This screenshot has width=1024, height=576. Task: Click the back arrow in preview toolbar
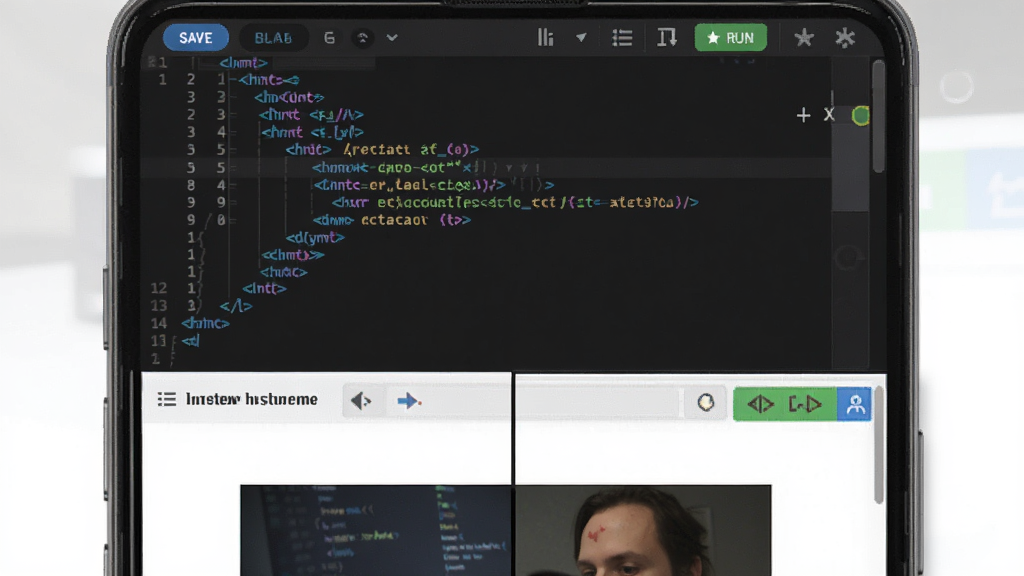(360, 400)
